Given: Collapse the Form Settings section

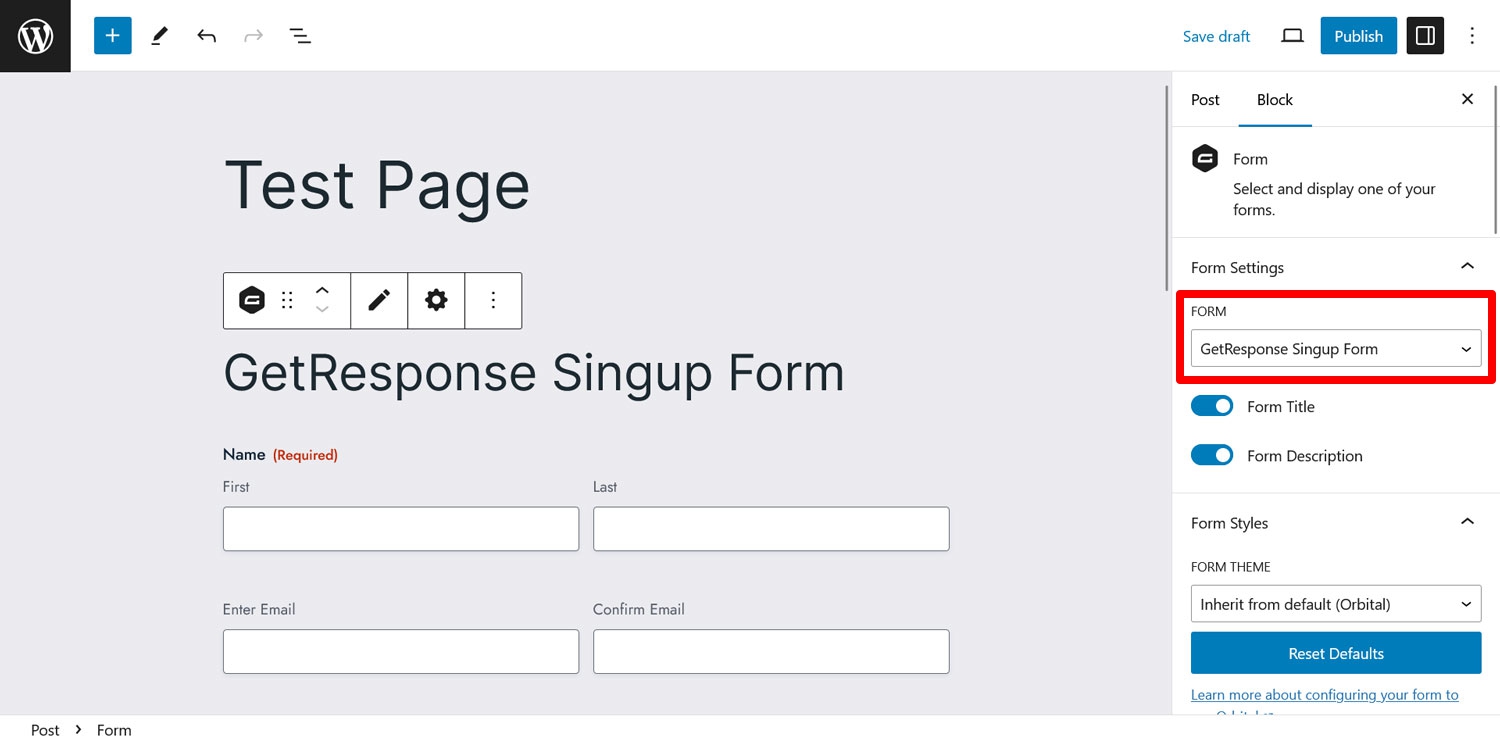Looking at the screenshot, I should click(x=1467, y=267).
